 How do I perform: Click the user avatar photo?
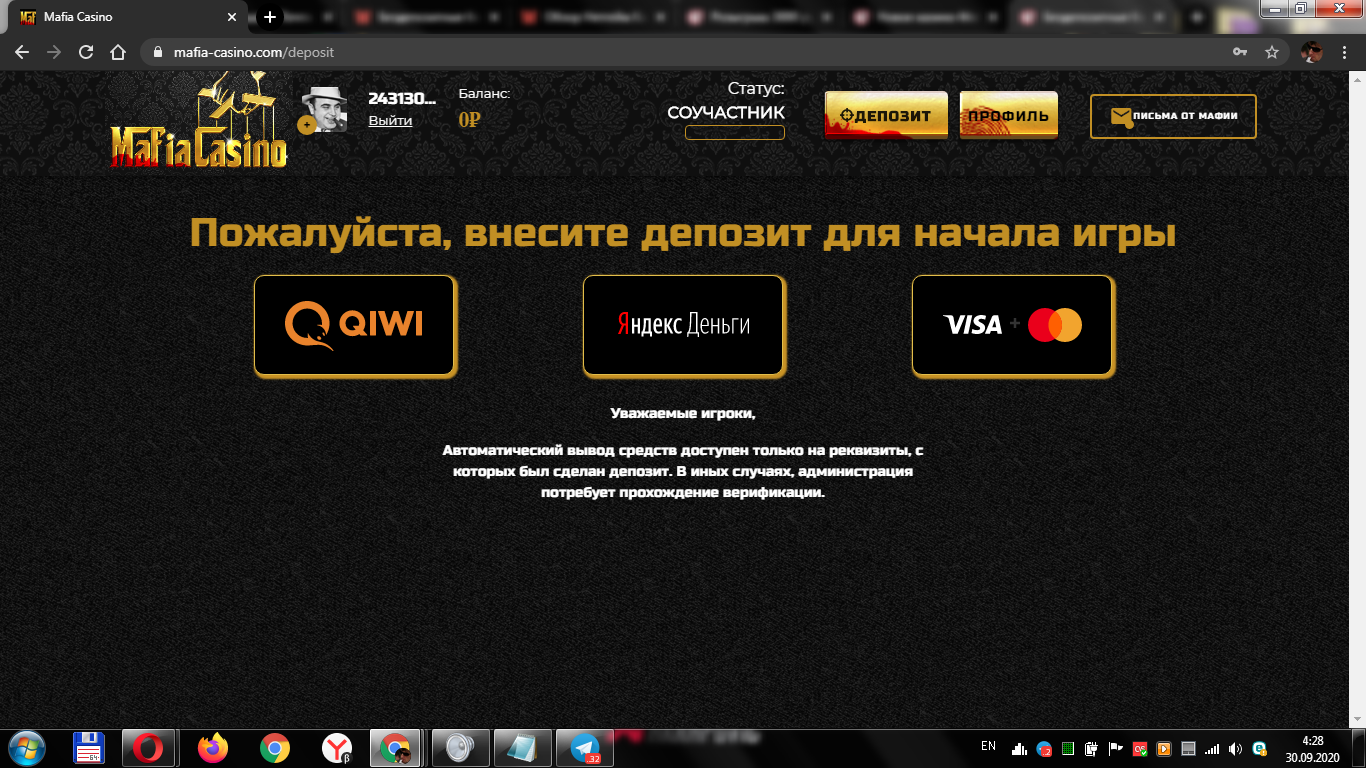click(x=325, y=109)
